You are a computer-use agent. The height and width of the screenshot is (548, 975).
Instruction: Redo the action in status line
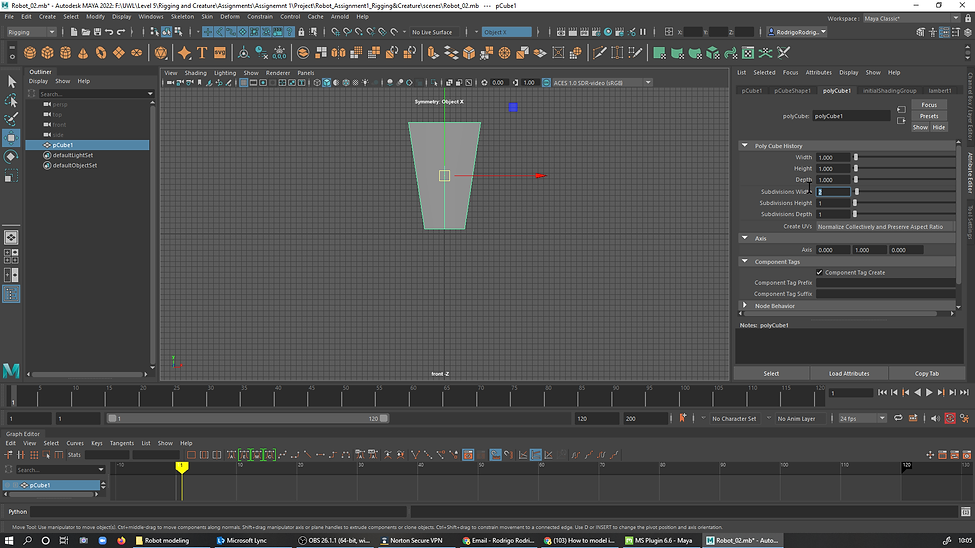tap(121, 32)
